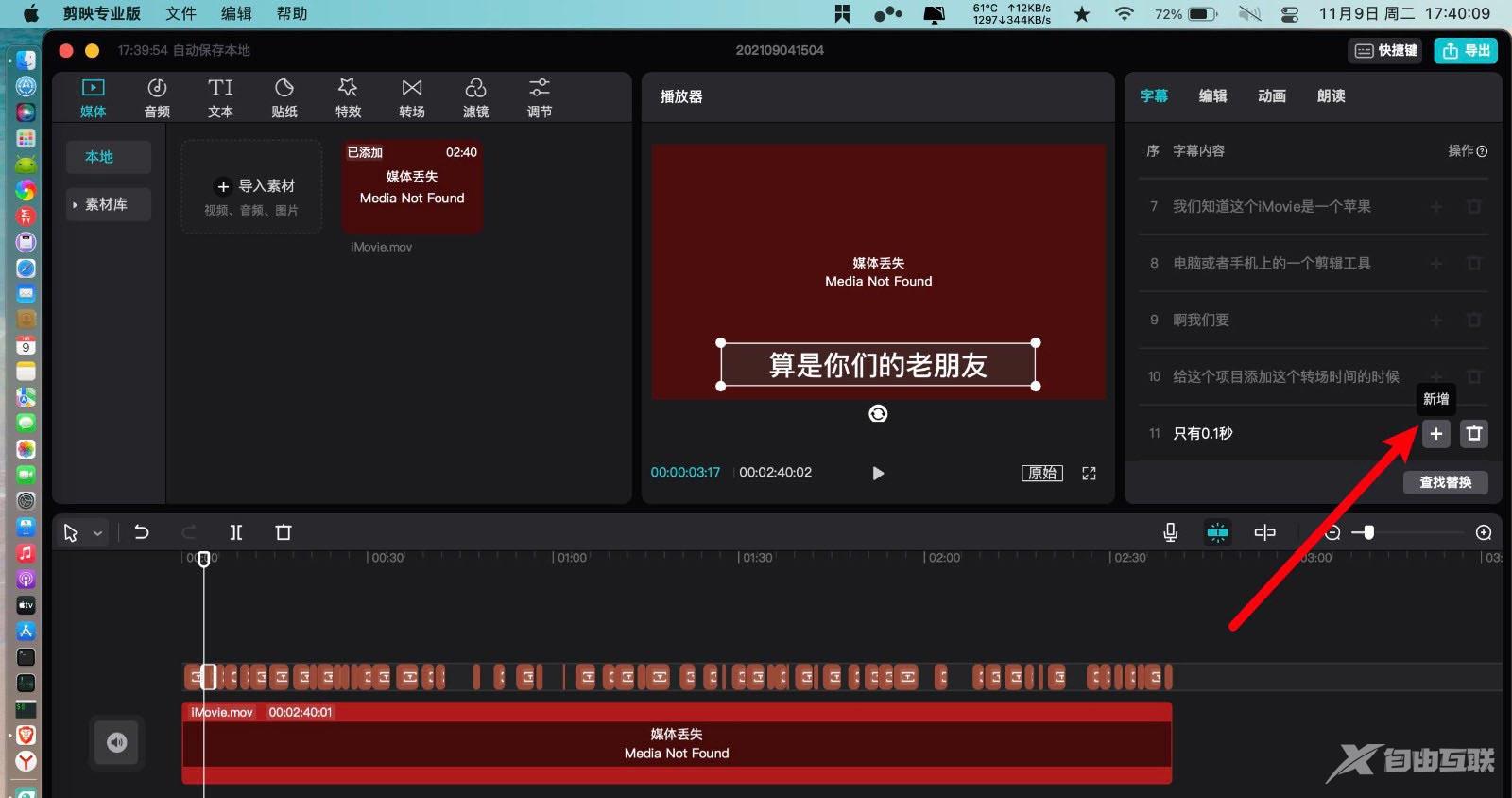Open the 贴纸 stickers panel
The image size is (1512, 798).
pyautogui.click(x=284, y=98)
